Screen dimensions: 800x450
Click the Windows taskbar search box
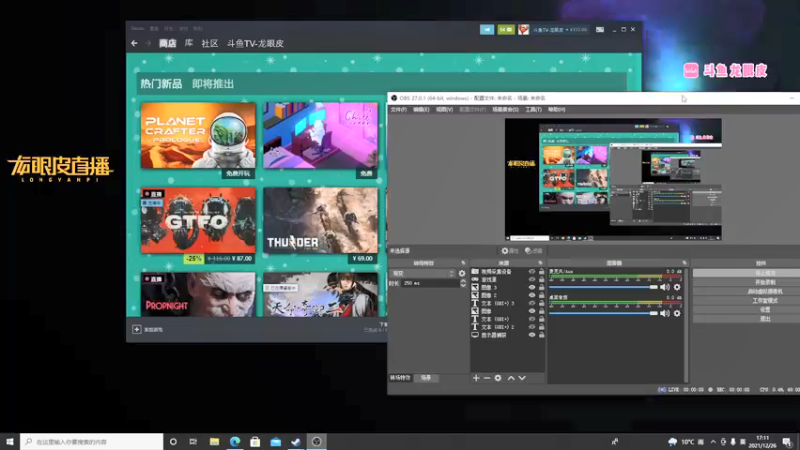pyautogui.click(x=92, y=441)
